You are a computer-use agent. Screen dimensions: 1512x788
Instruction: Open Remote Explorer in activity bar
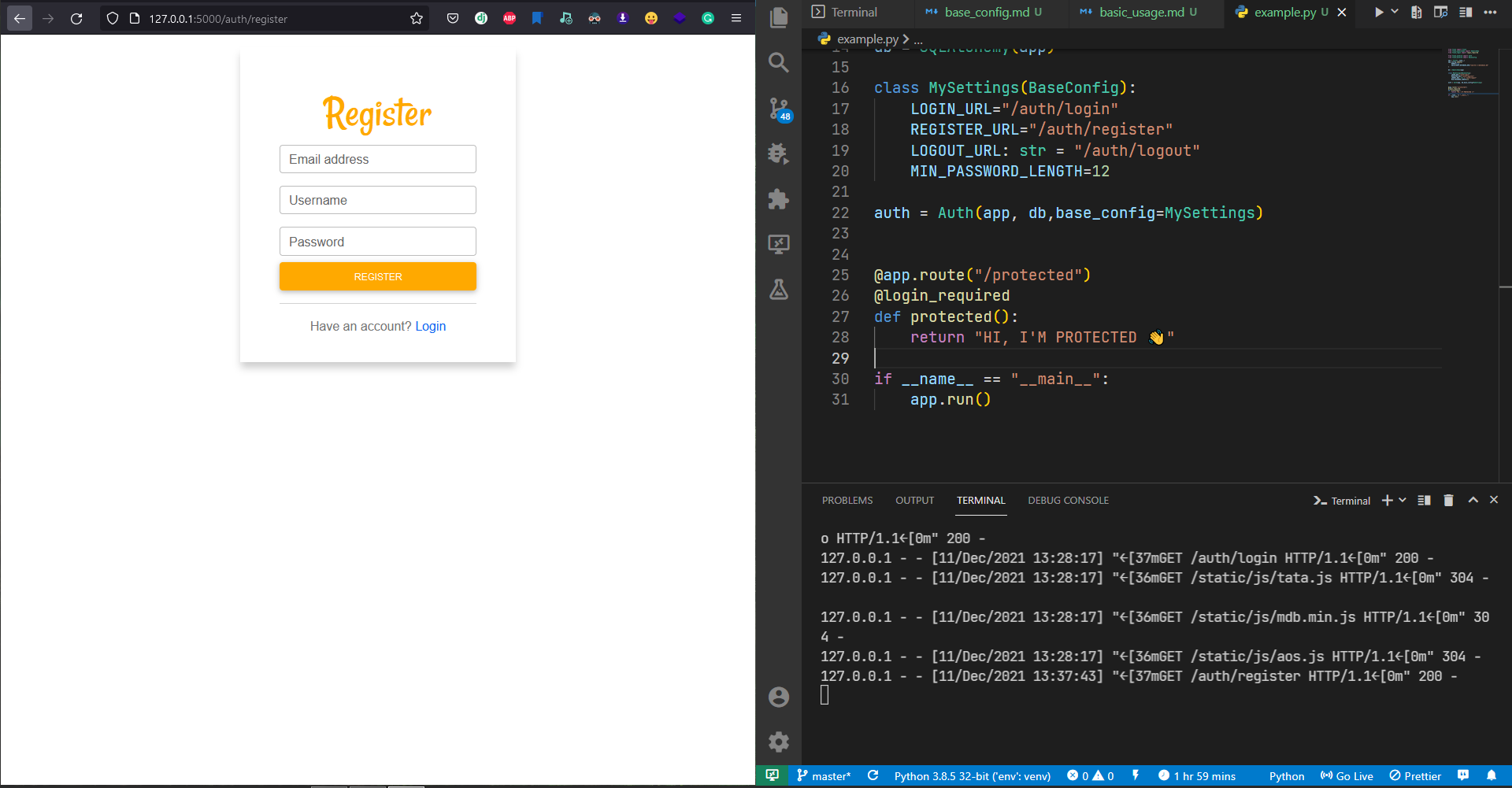coord(779,244)
